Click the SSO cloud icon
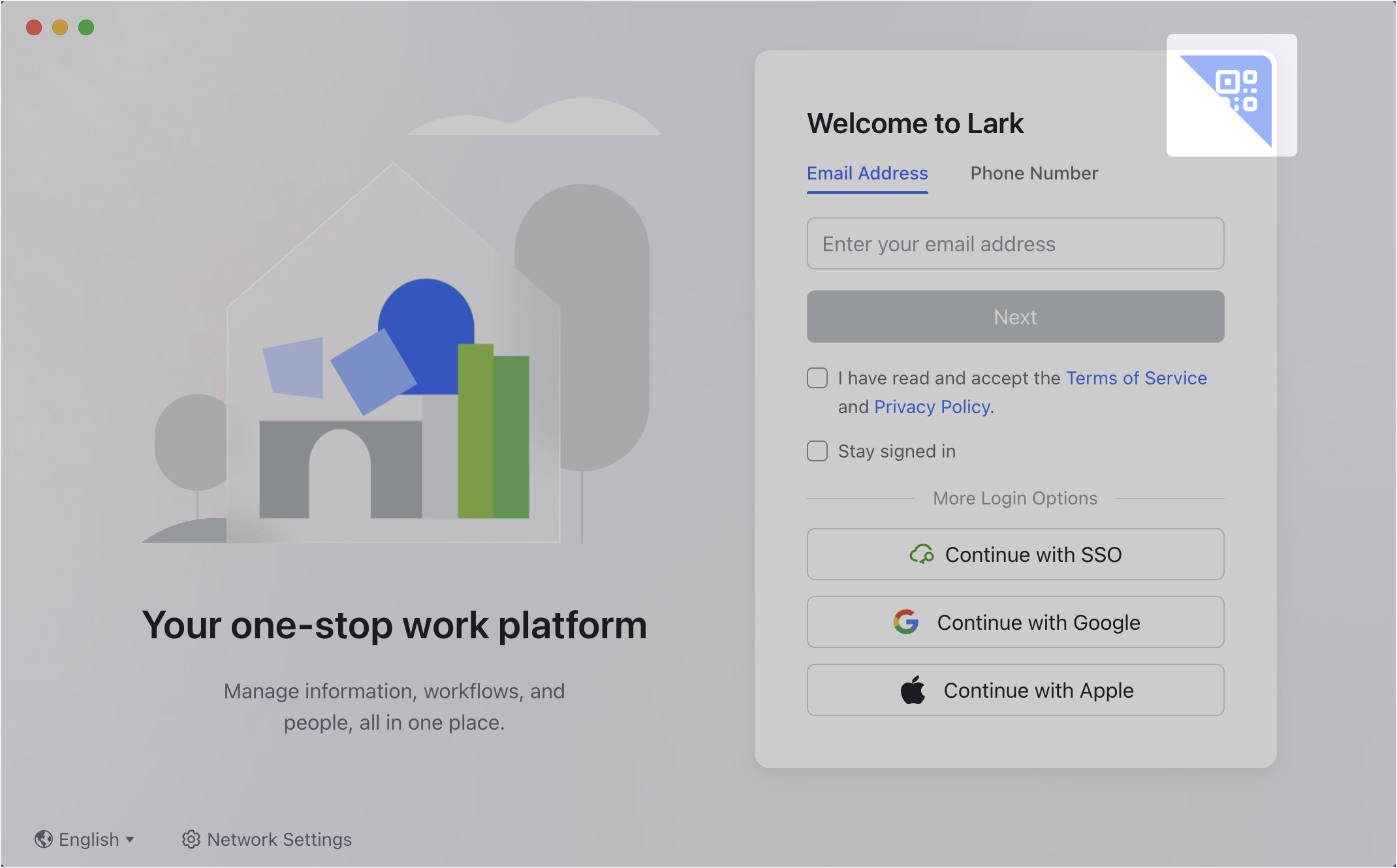The image size is (1397, 868). pyautogui.click(x=921, y=555)
